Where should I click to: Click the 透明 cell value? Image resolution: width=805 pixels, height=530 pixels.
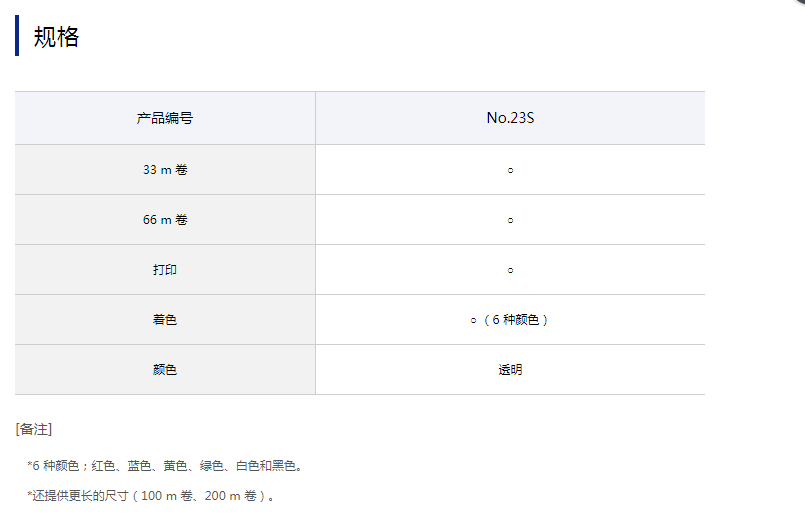[x=510, y=370]
